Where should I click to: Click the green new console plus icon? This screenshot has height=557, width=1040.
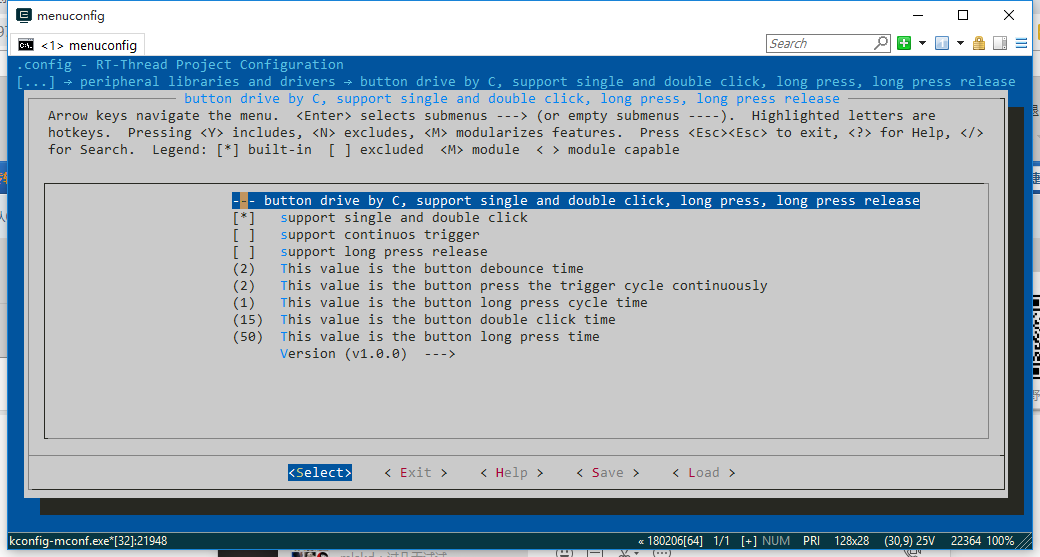(903, 43)
